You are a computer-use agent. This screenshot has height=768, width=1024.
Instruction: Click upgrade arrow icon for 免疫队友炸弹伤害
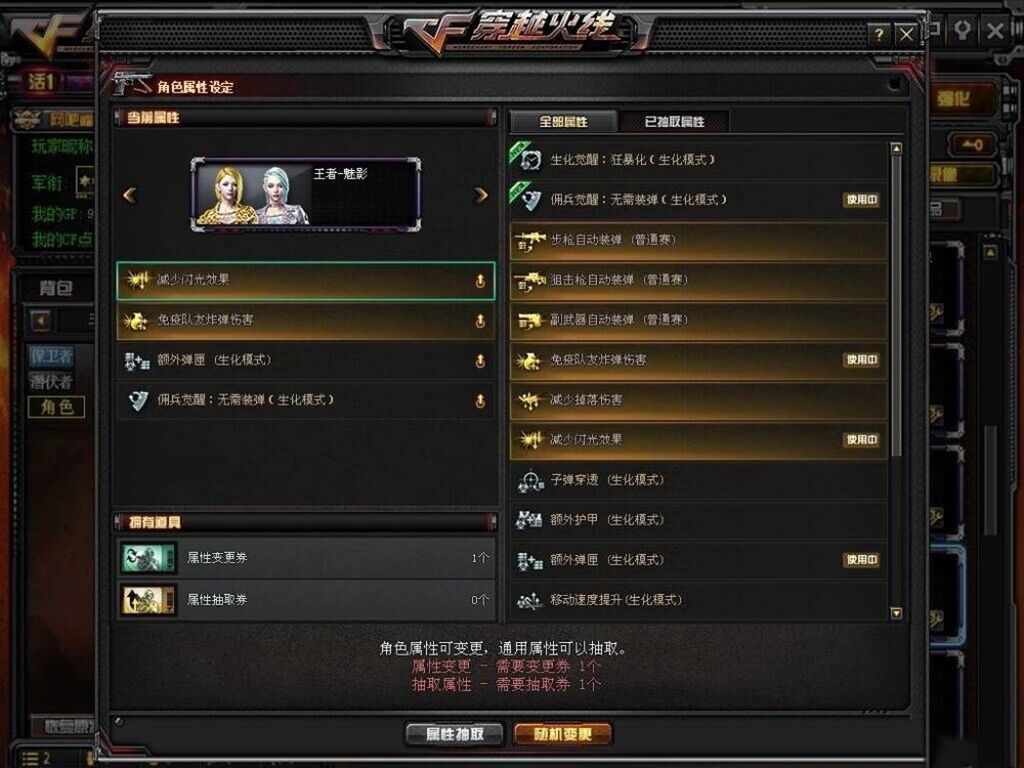pyautogui.click(x=480, y=321)
